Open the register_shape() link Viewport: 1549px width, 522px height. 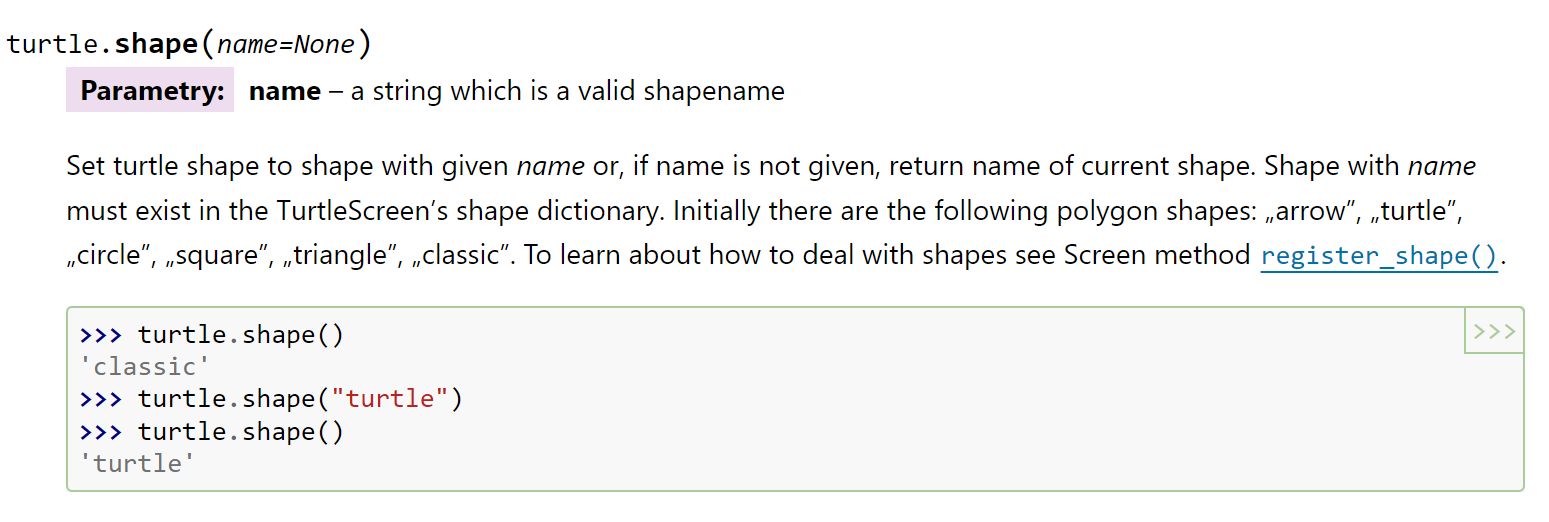[x=1379, y=256]
